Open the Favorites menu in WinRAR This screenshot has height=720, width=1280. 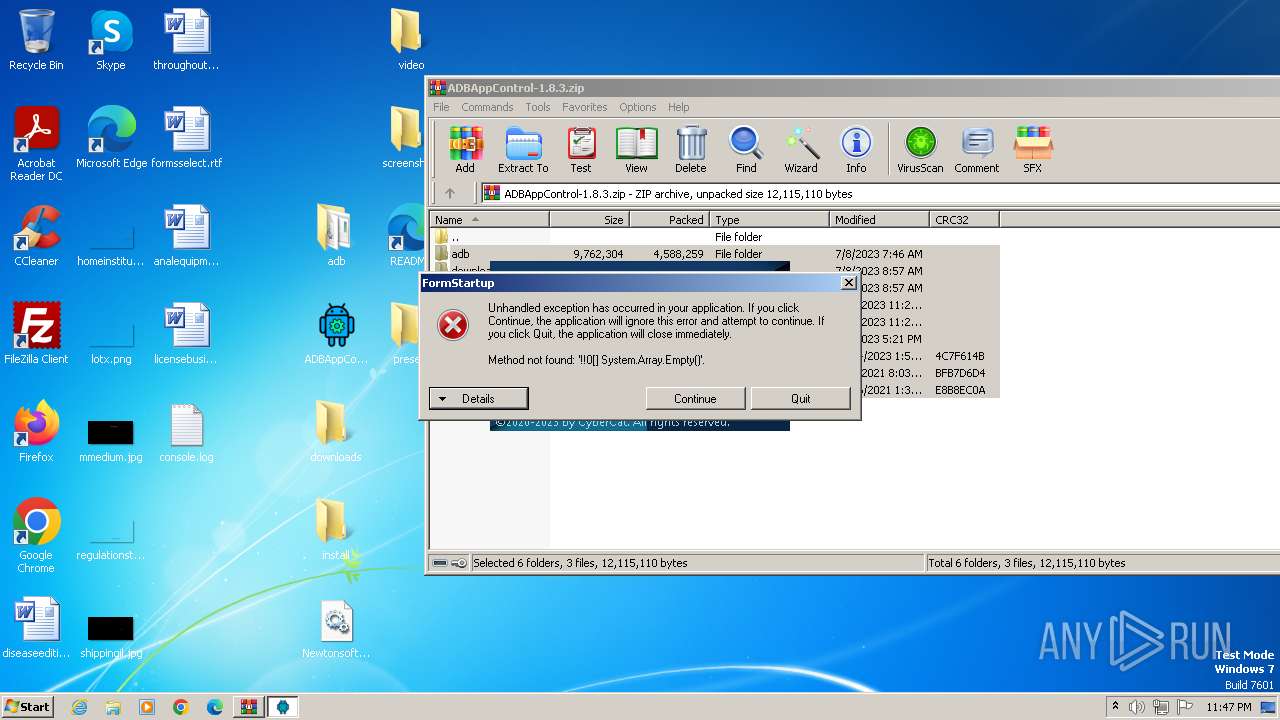585,107
